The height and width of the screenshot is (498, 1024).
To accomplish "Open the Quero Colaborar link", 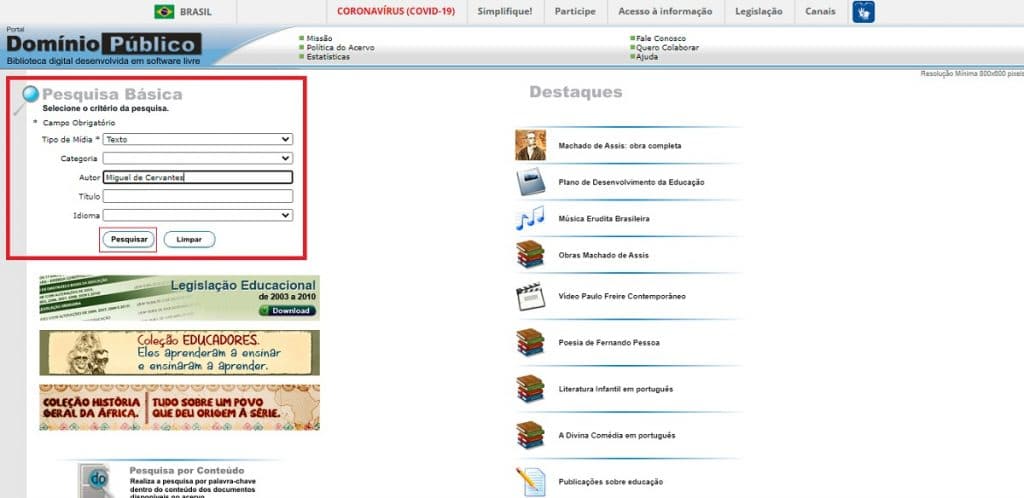I will tap(667, 48).
